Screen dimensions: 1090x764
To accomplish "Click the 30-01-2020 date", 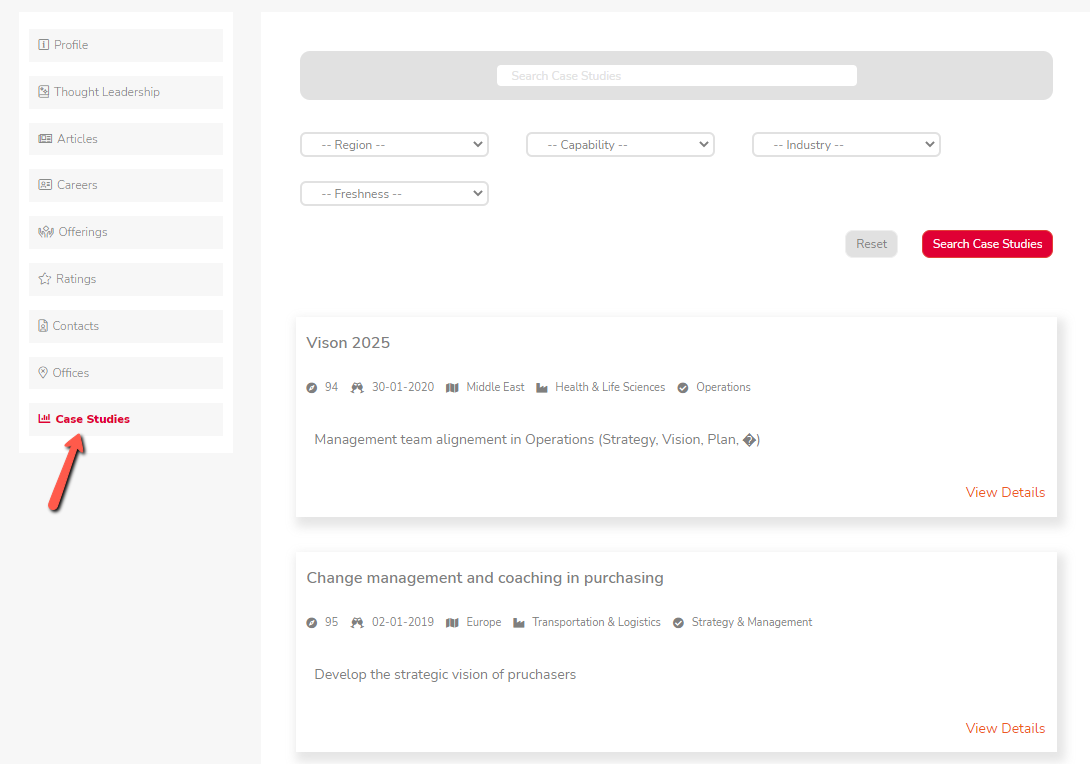I will coord(402,387).
